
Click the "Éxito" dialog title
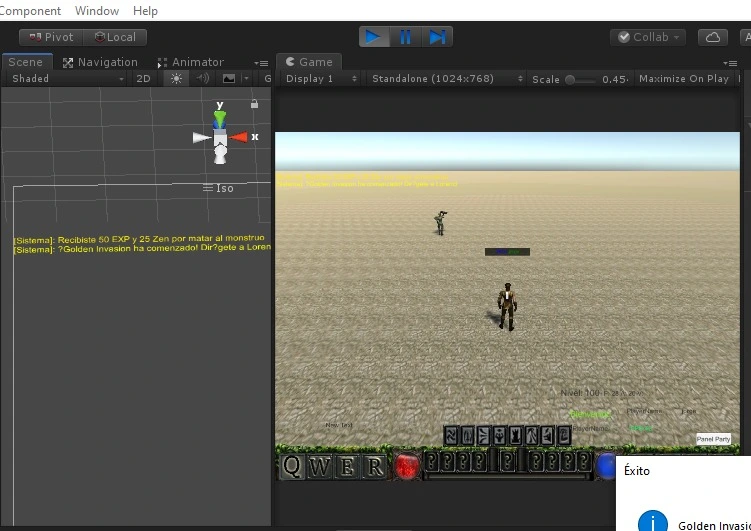tap(637, 471)
